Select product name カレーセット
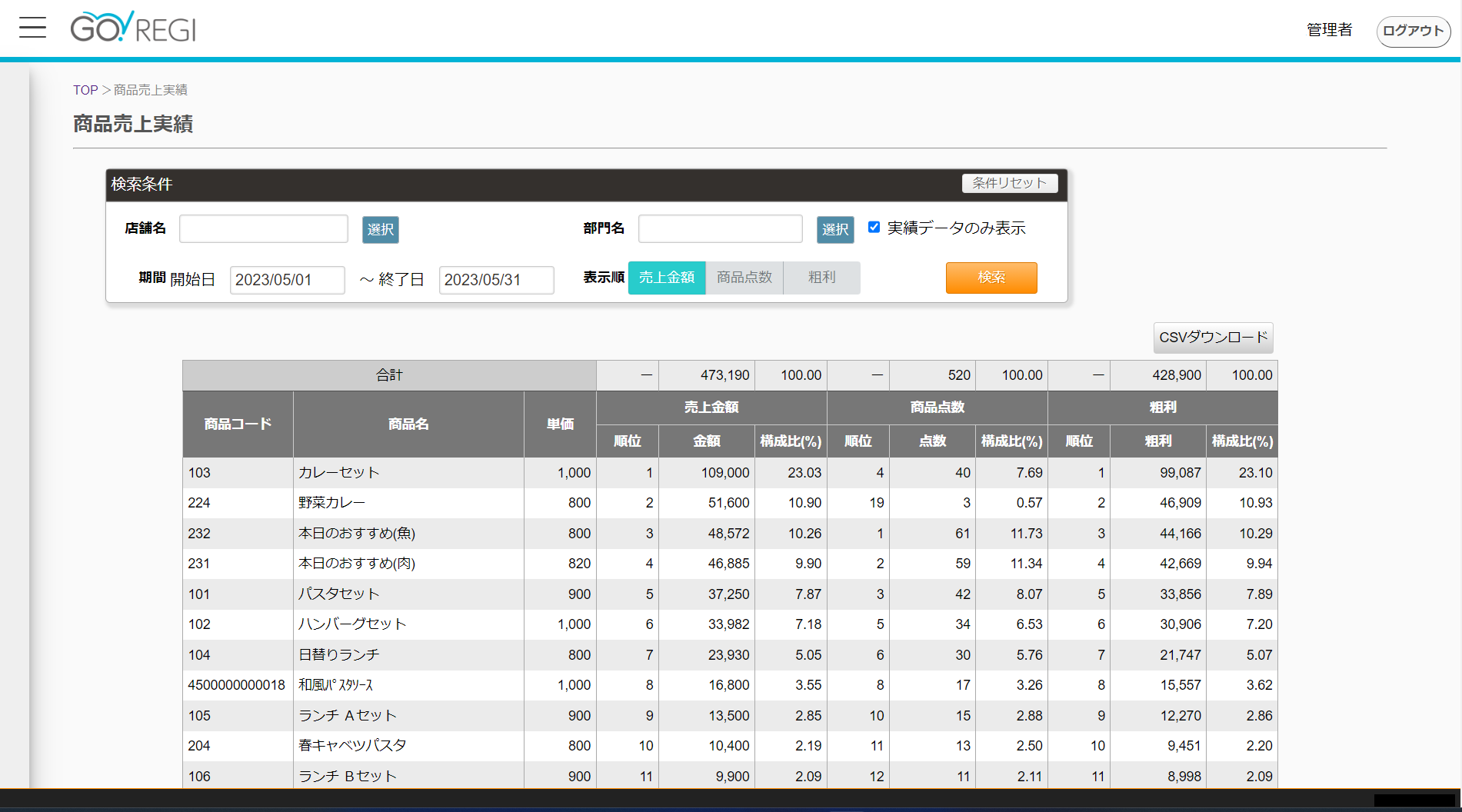 [x=339, y=473]
